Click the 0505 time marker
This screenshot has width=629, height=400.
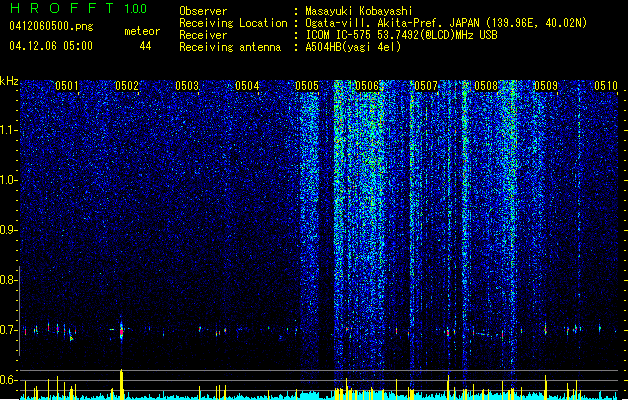pos(307,86)
